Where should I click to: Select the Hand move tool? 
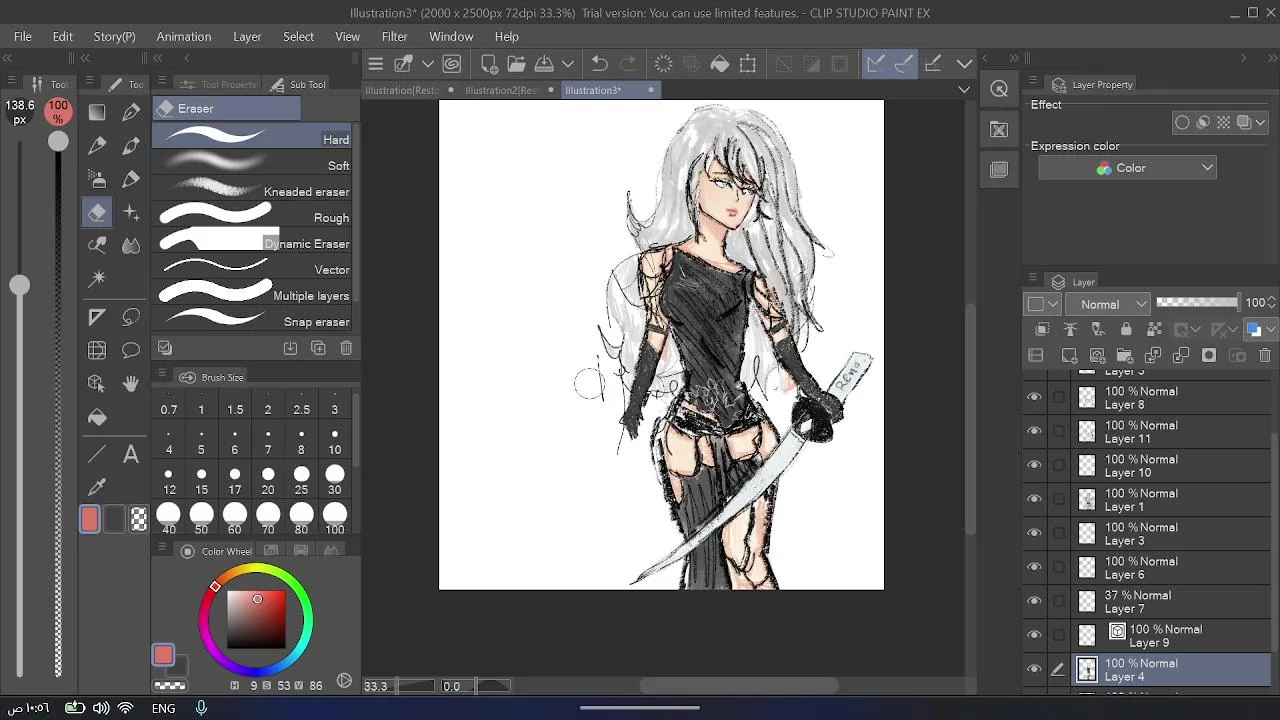click(x=131, y=384)
